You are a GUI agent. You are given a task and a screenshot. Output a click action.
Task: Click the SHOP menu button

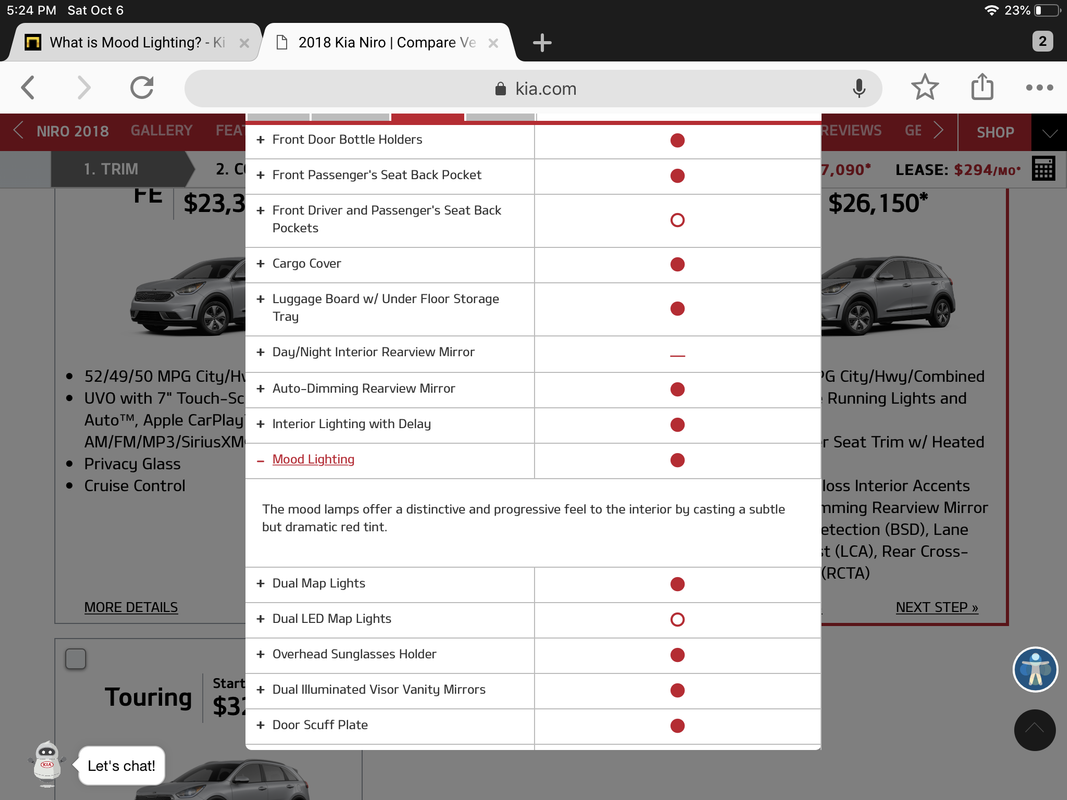995,133
